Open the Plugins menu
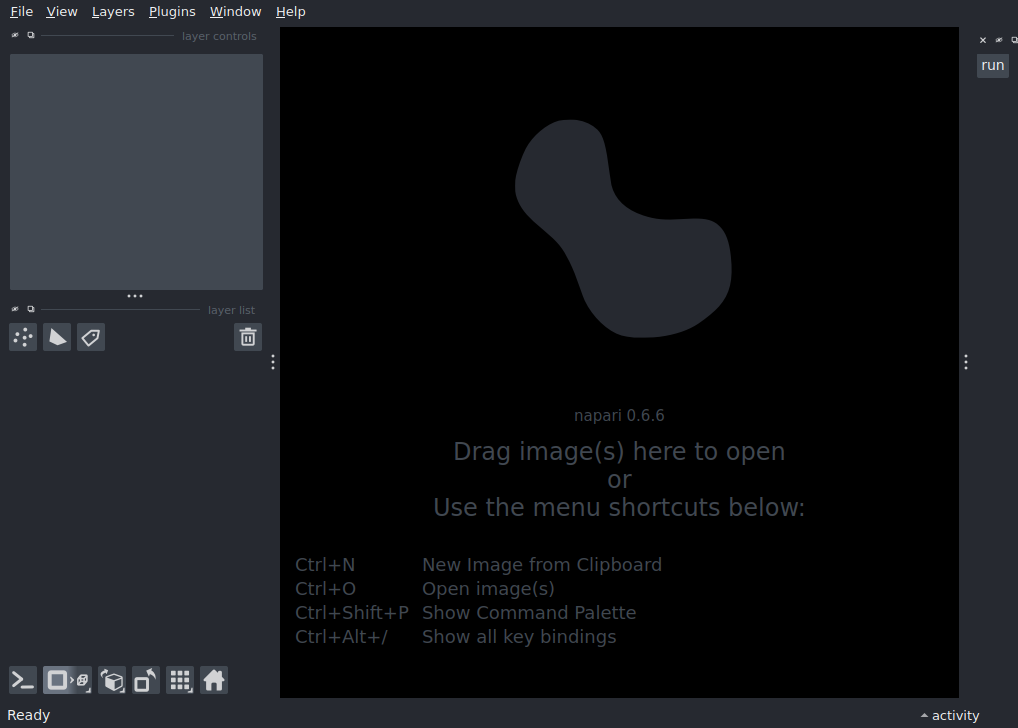The image size is (1018, 728). coord(171,11)
